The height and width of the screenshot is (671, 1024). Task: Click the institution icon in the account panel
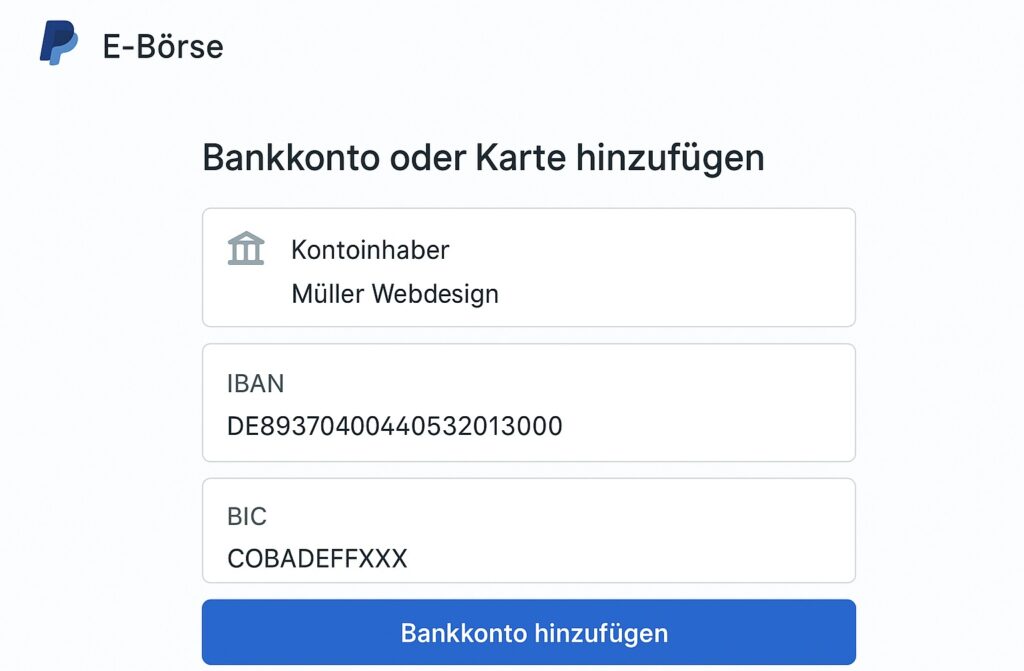[x=246, y=248]
